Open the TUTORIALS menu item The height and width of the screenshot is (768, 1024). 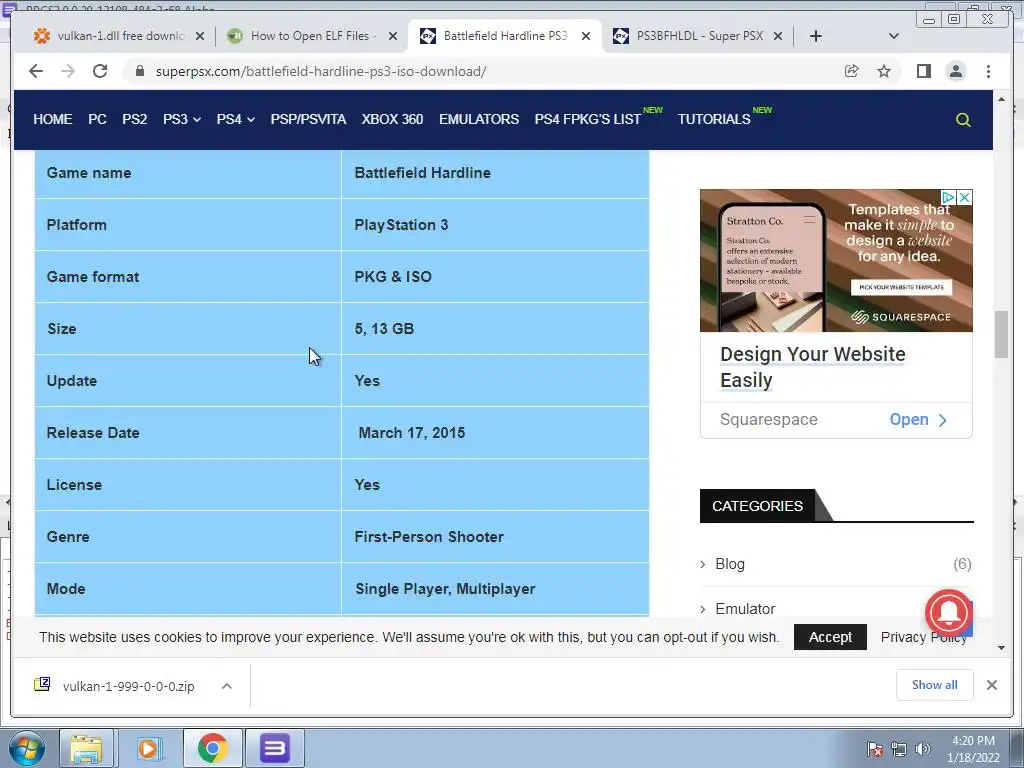(x=714, y=120)
